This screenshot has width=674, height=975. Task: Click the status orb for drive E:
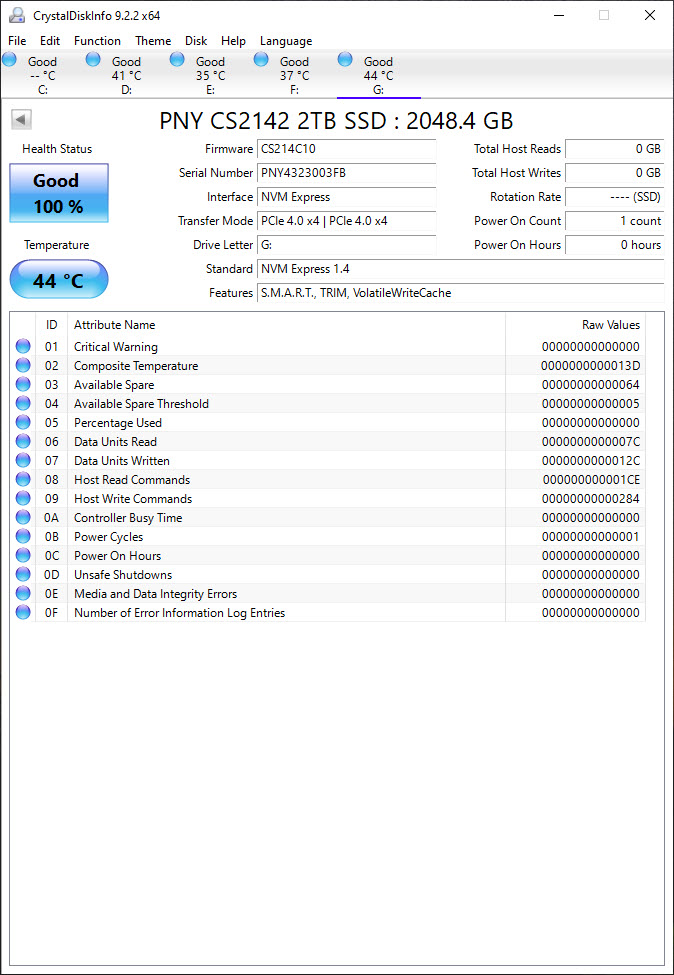(x=177, y=60)
